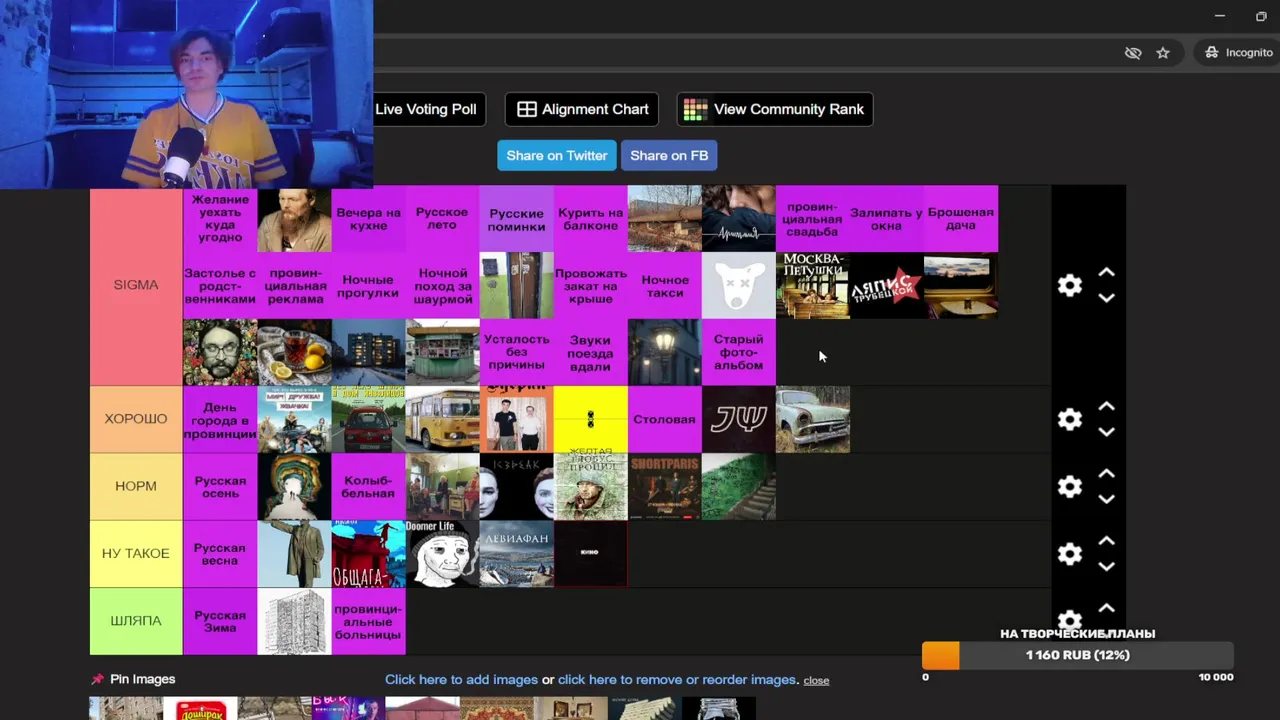Select the tea glass with lemon tile
This screenshot has width=1280, height=720.
[x=294, y=352]
